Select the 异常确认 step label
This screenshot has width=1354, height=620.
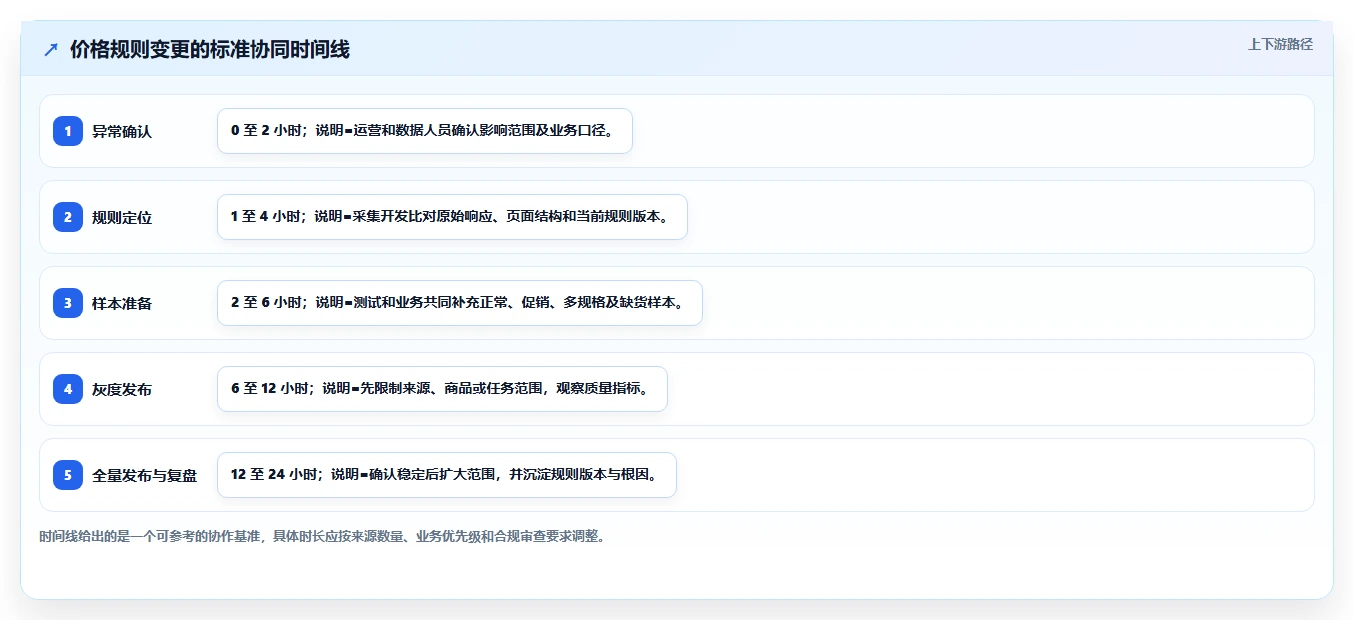tap(122, 131)
